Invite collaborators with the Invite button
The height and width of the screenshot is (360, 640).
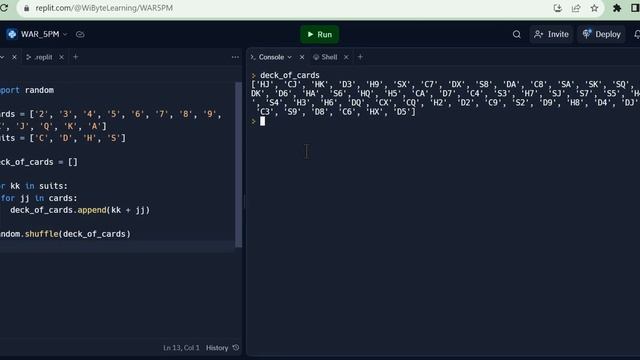coord(551,34)
